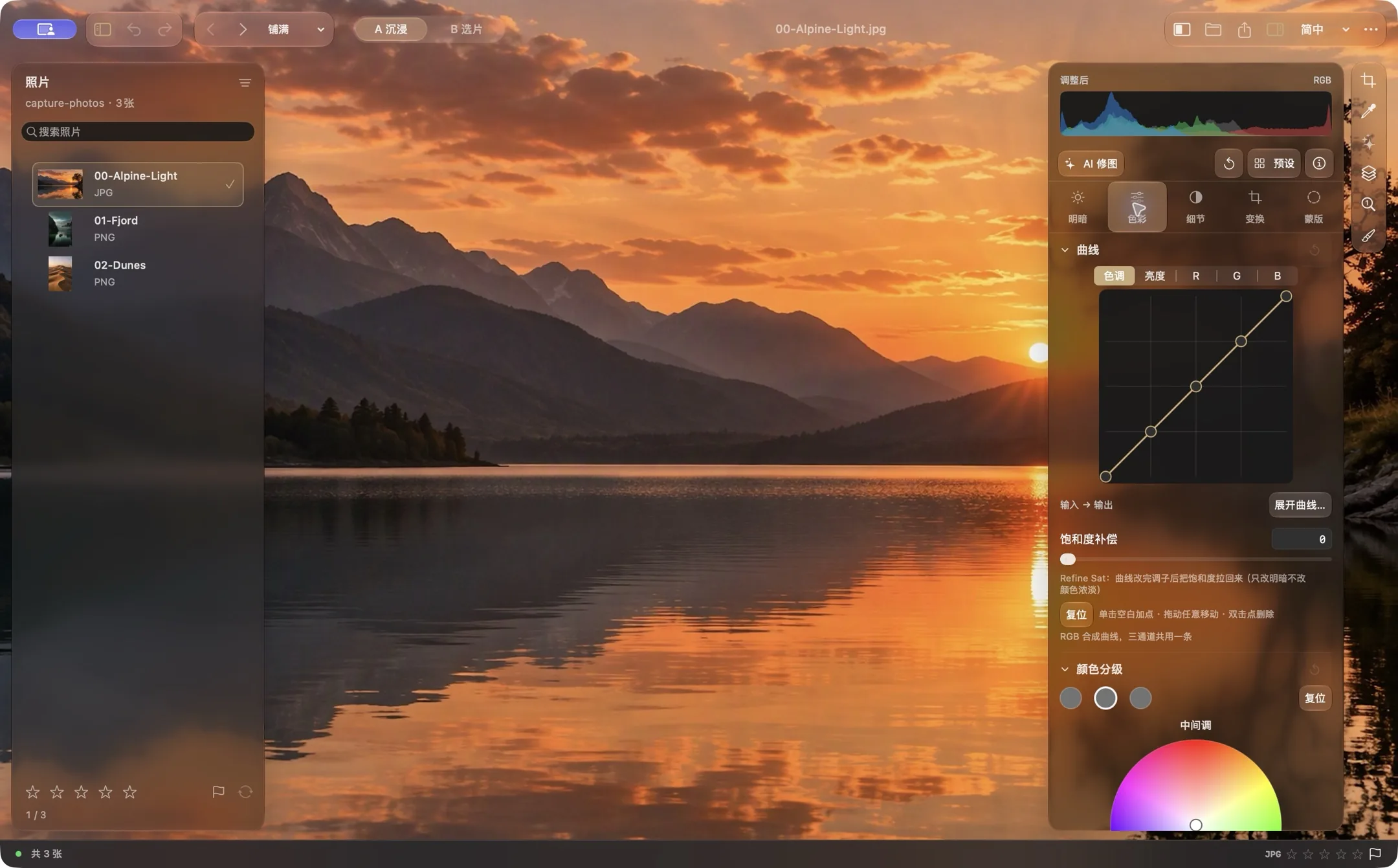
Task: Open the photo list filter menu icon
Action: pos(245,83)
